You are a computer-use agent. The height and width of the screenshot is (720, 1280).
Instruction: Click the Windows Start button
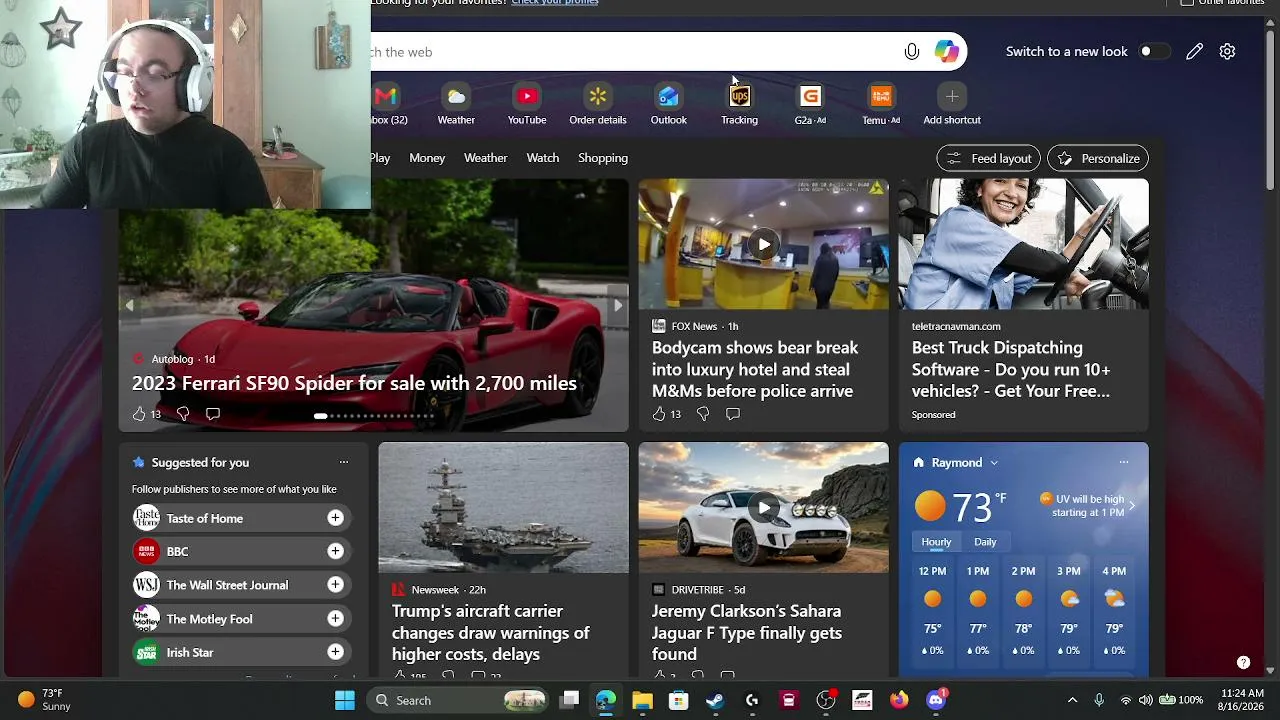point(345,700)
